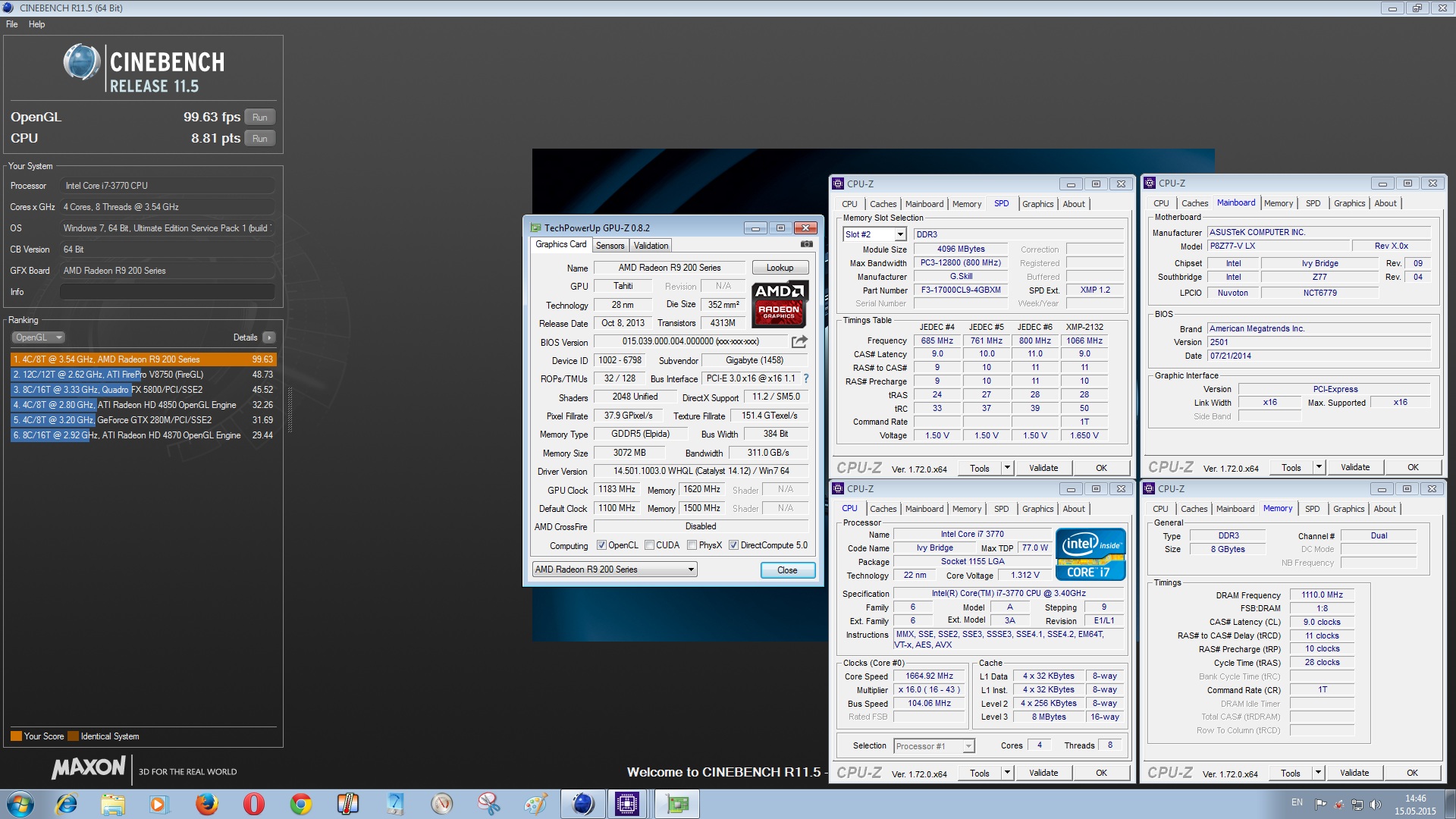
Task: Open the Windows Start menu
Action: (x=20, y=804)
